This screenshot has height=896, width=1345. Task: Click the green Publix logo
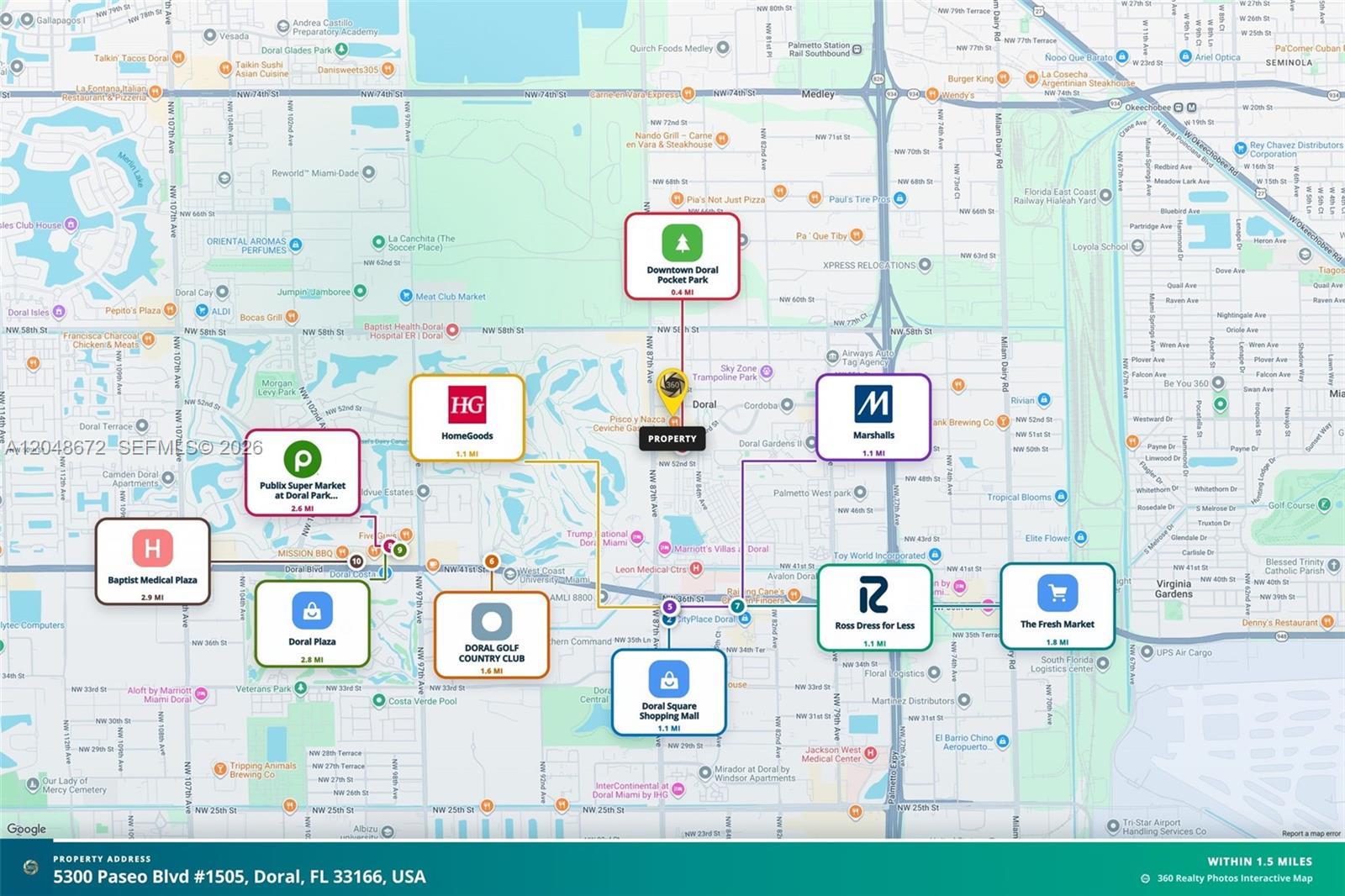302,460
